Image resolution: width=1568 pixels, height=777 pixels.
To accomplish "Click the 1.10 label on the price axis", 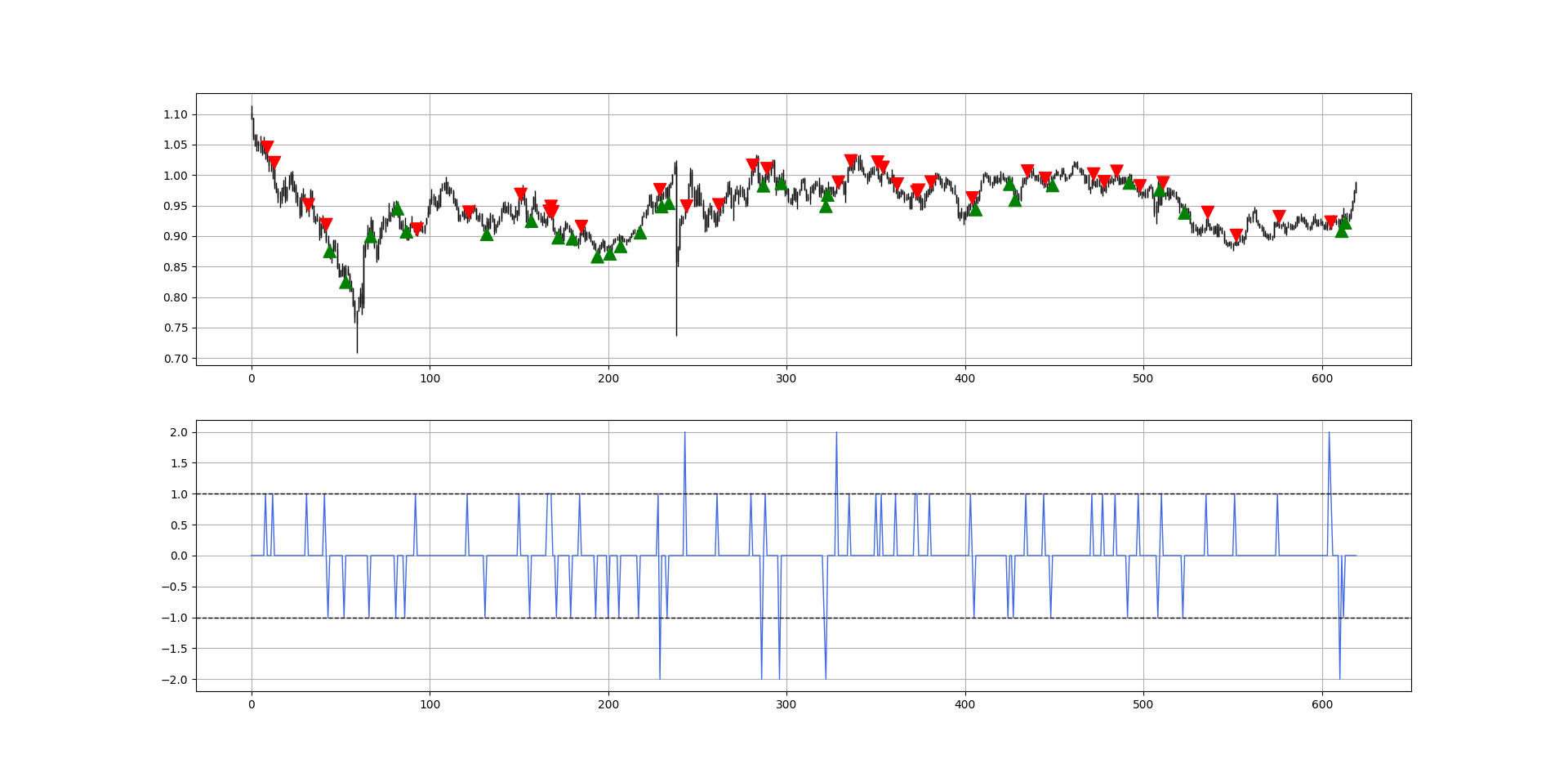I will tap(175, 115).
